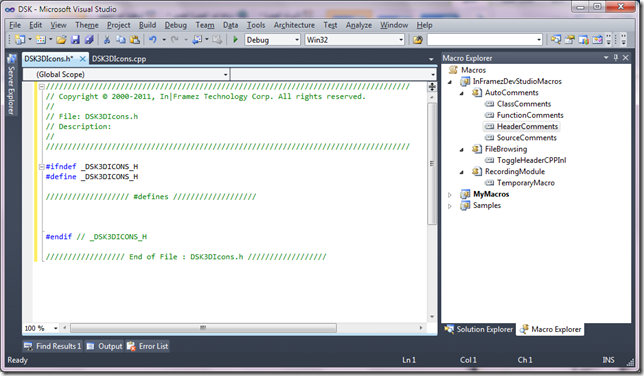Switch to the Solution Explorer tab
Image resolution: width=644 pixels, height=376 pixels.
479,329
